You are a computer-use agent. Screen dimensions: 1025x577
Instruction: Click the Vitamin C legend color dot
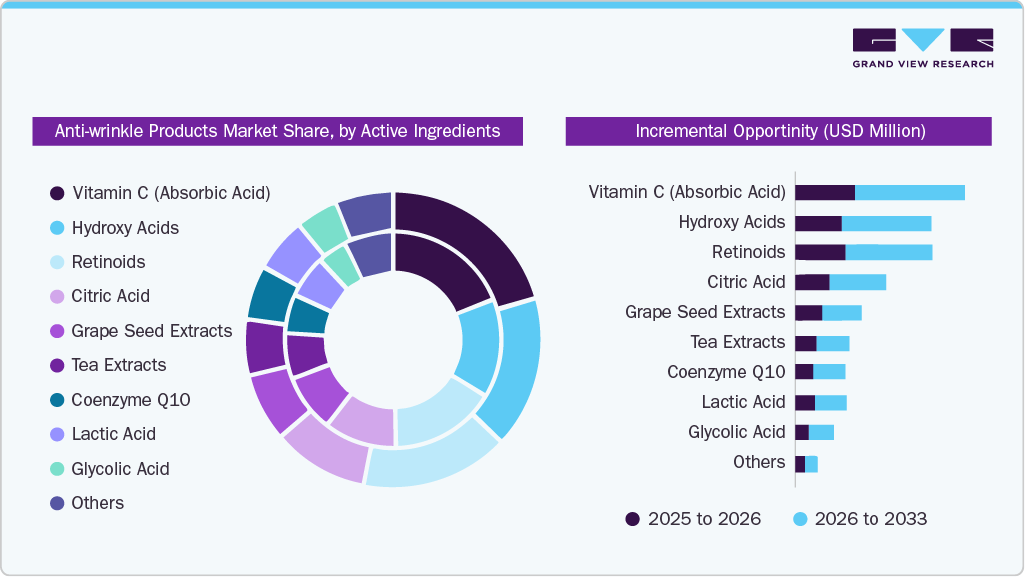57,193
